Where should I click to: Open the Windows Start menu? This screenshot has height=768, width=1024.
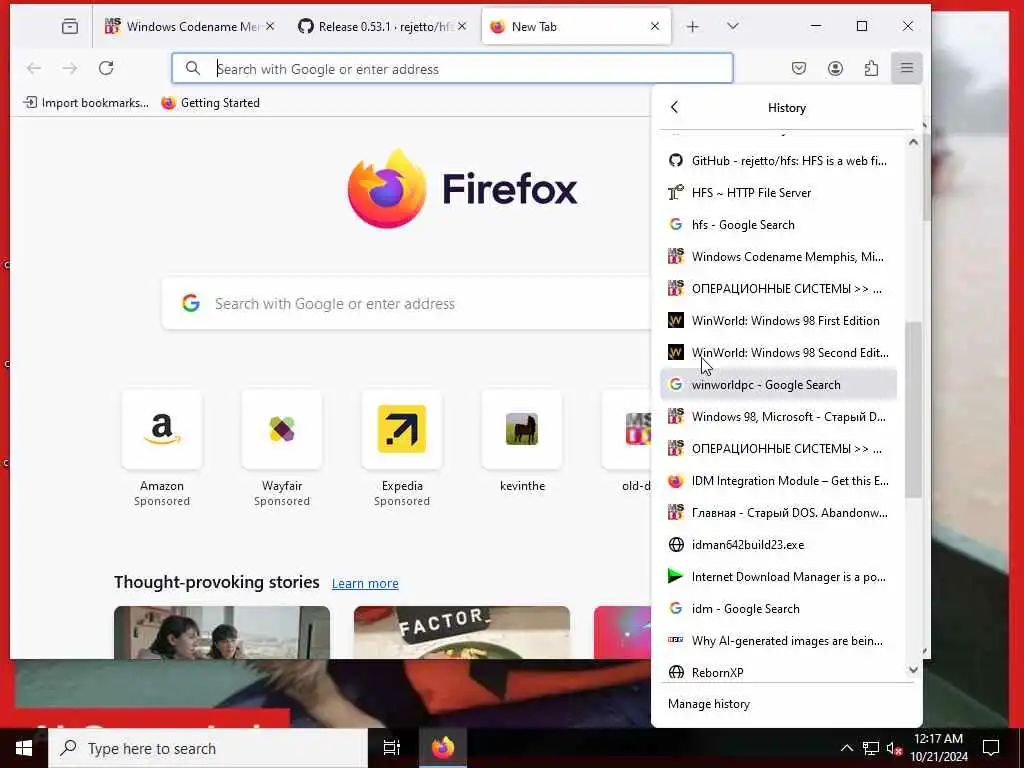[x=24, y=748]
